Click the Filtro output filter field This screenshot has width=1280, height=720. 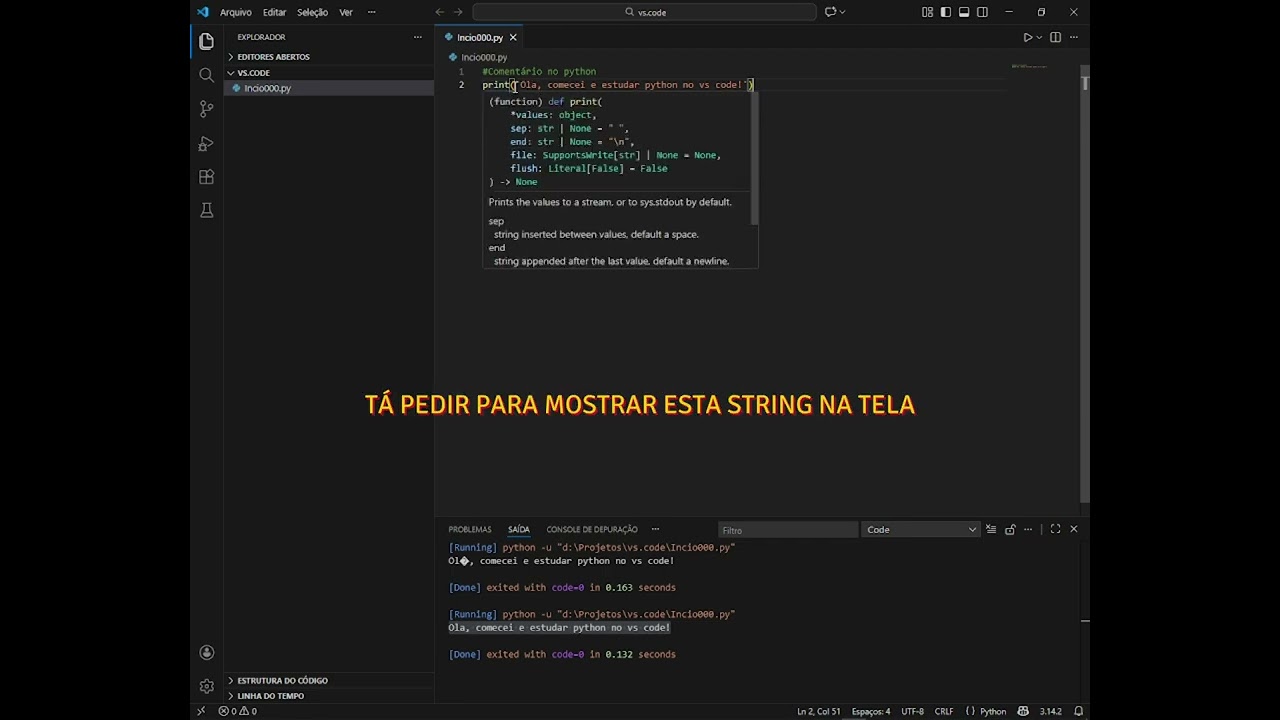click(x=788, y=529)
